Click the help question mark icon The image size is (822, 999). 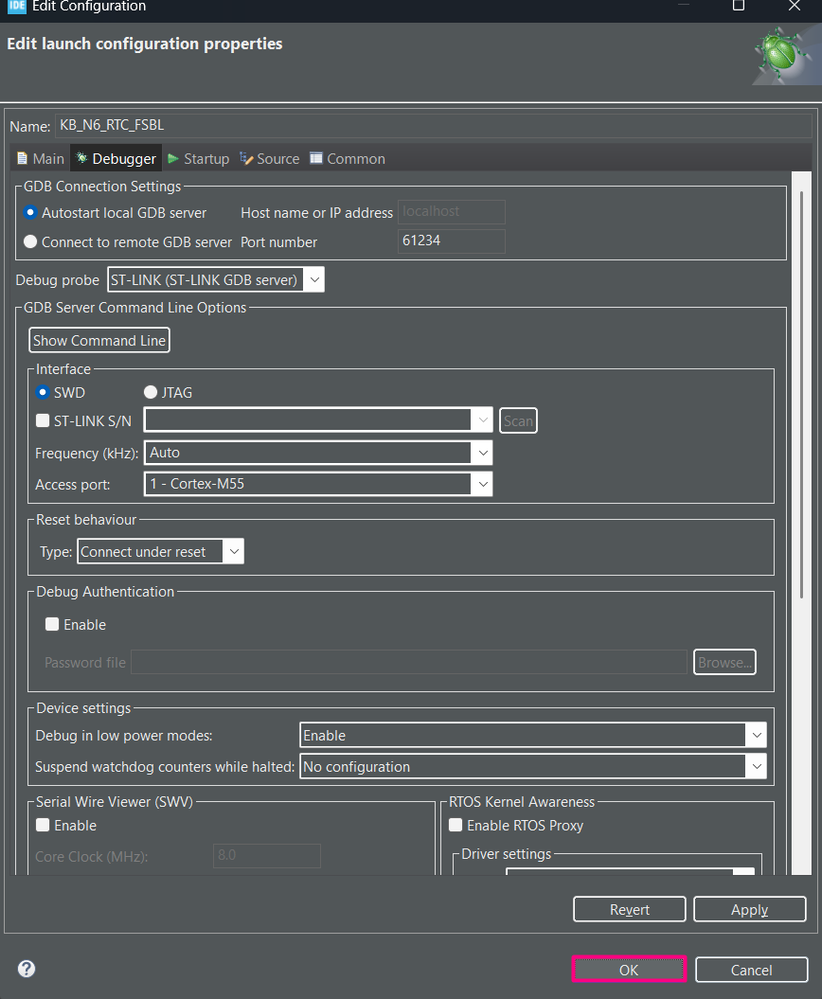tap(26, 969)
